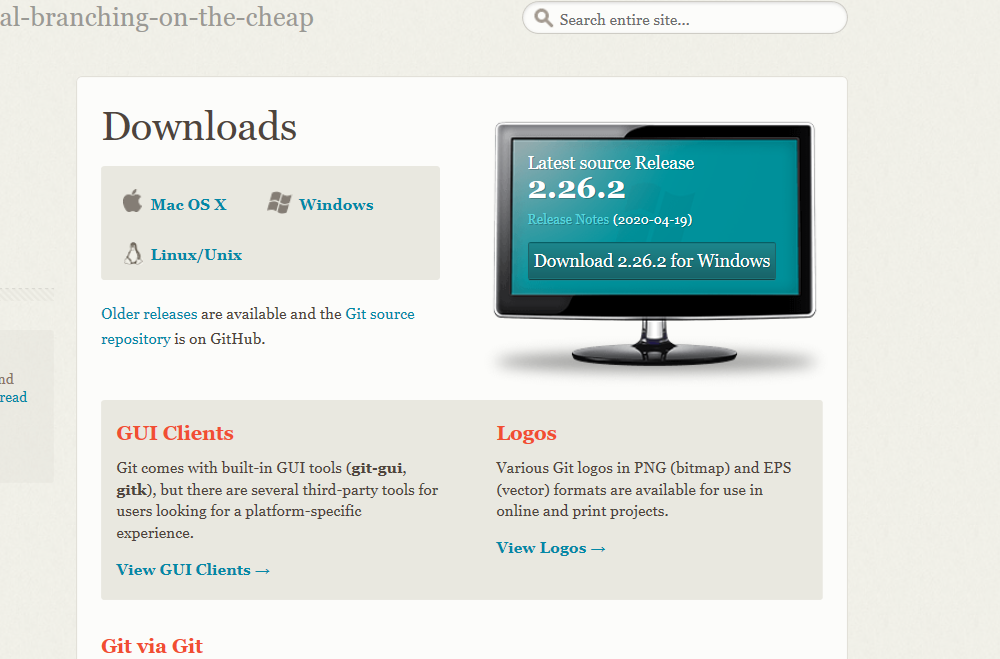Click the Windows flag icon
1000x659 pixels.
279,203
